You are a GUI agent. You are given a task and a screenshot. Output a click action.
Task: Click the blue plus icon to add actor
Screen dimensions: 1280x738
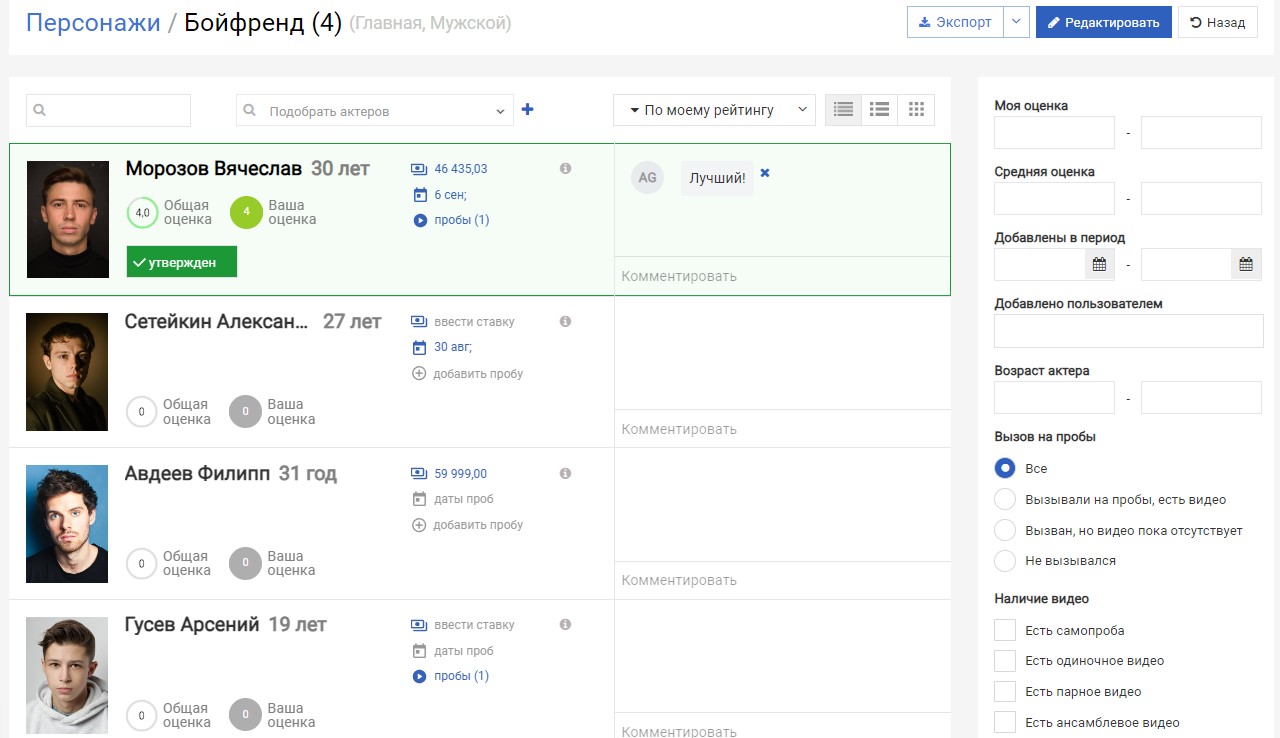(528, 110)
